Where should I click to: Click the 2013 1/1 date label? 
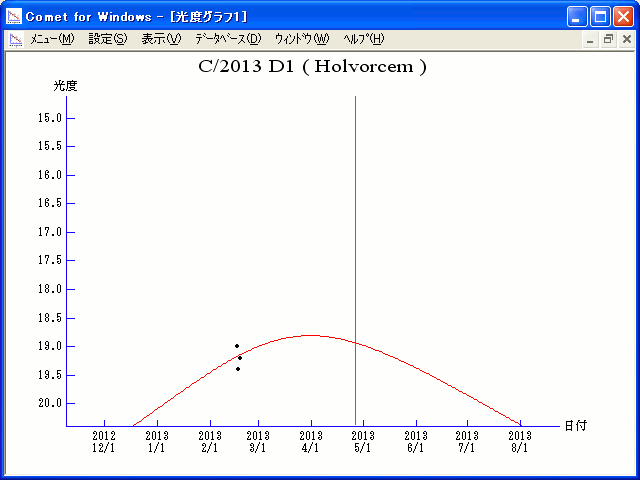157,442
